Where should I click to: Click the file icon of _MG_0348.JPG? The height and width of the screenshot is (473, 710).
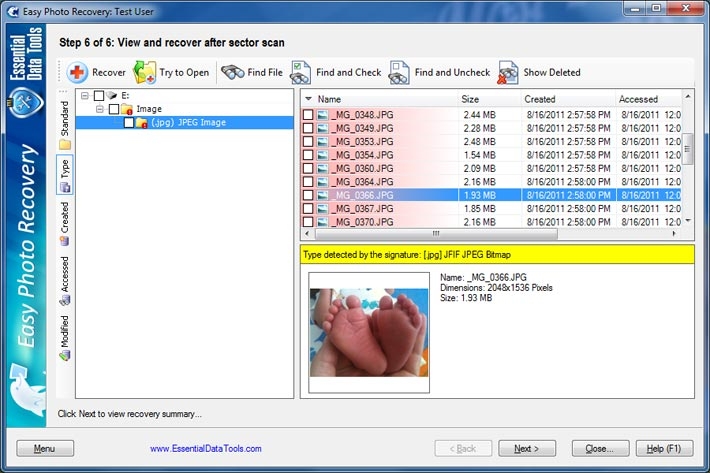[x=323, y=115]
